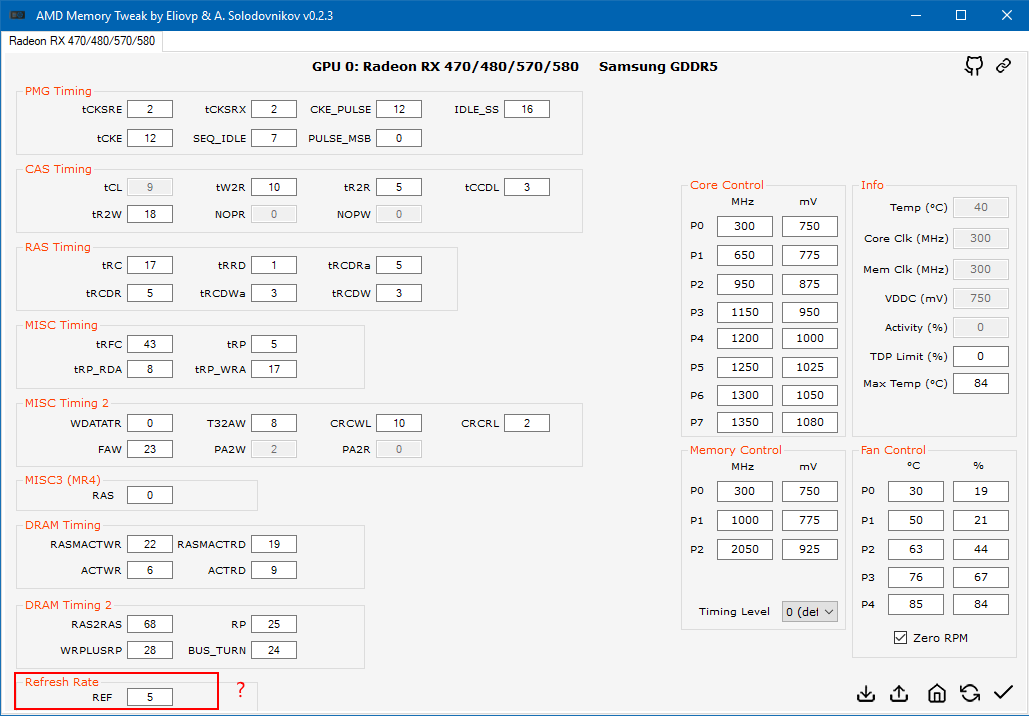Click the T32AW input field
The height and width of the screenshot is (716, 1029).
point(274,424)
